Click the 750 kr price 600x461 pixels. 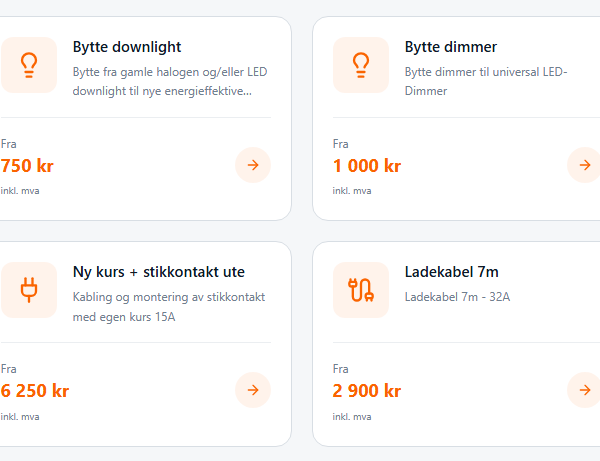(x=27, y=166)
